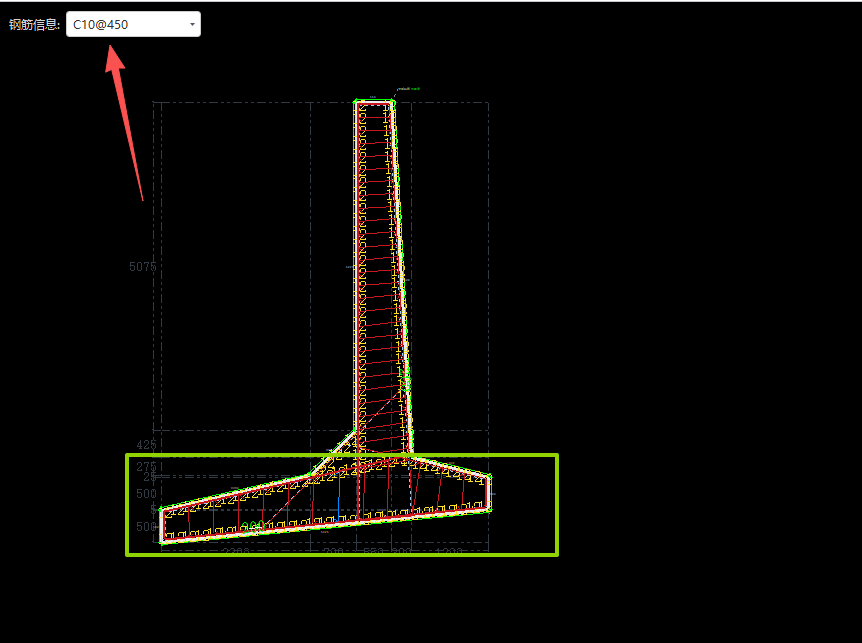The image size is (862, 643).
Task: Click the dropdown caret beside C10@450
Action: coord(191,24)
